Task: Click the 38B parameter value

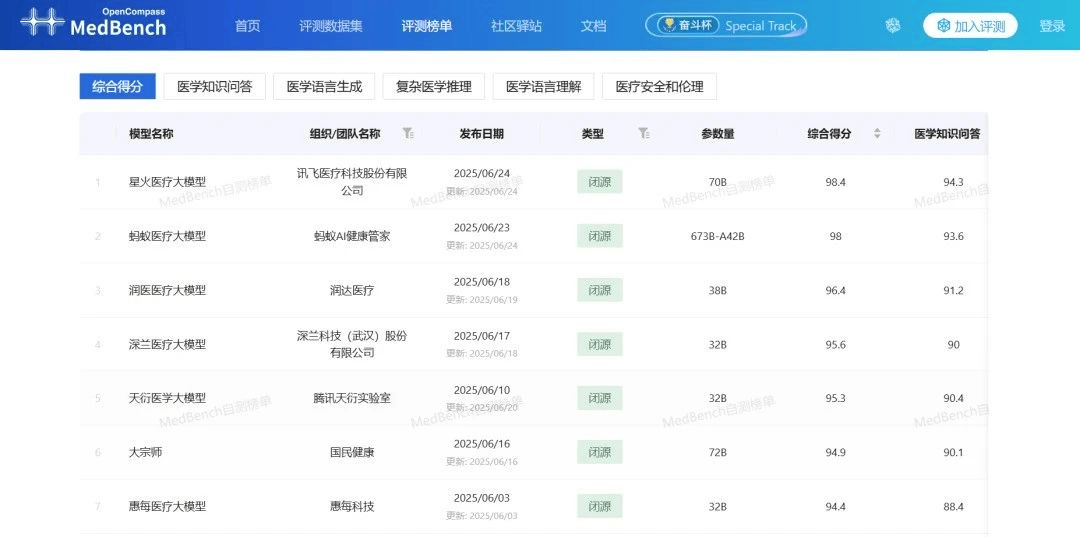Action: 718,291
